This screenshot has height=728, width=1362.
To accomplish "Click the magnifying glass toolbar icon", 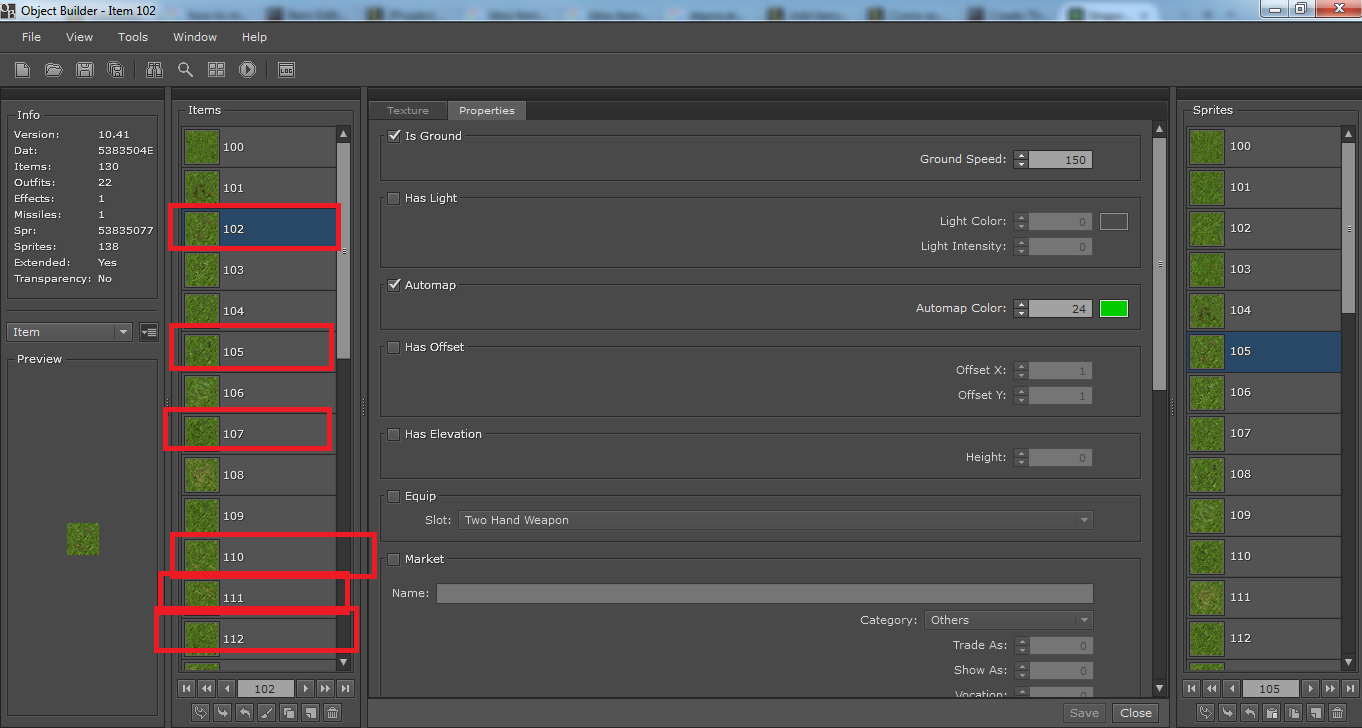I will [x=185, y=69].
